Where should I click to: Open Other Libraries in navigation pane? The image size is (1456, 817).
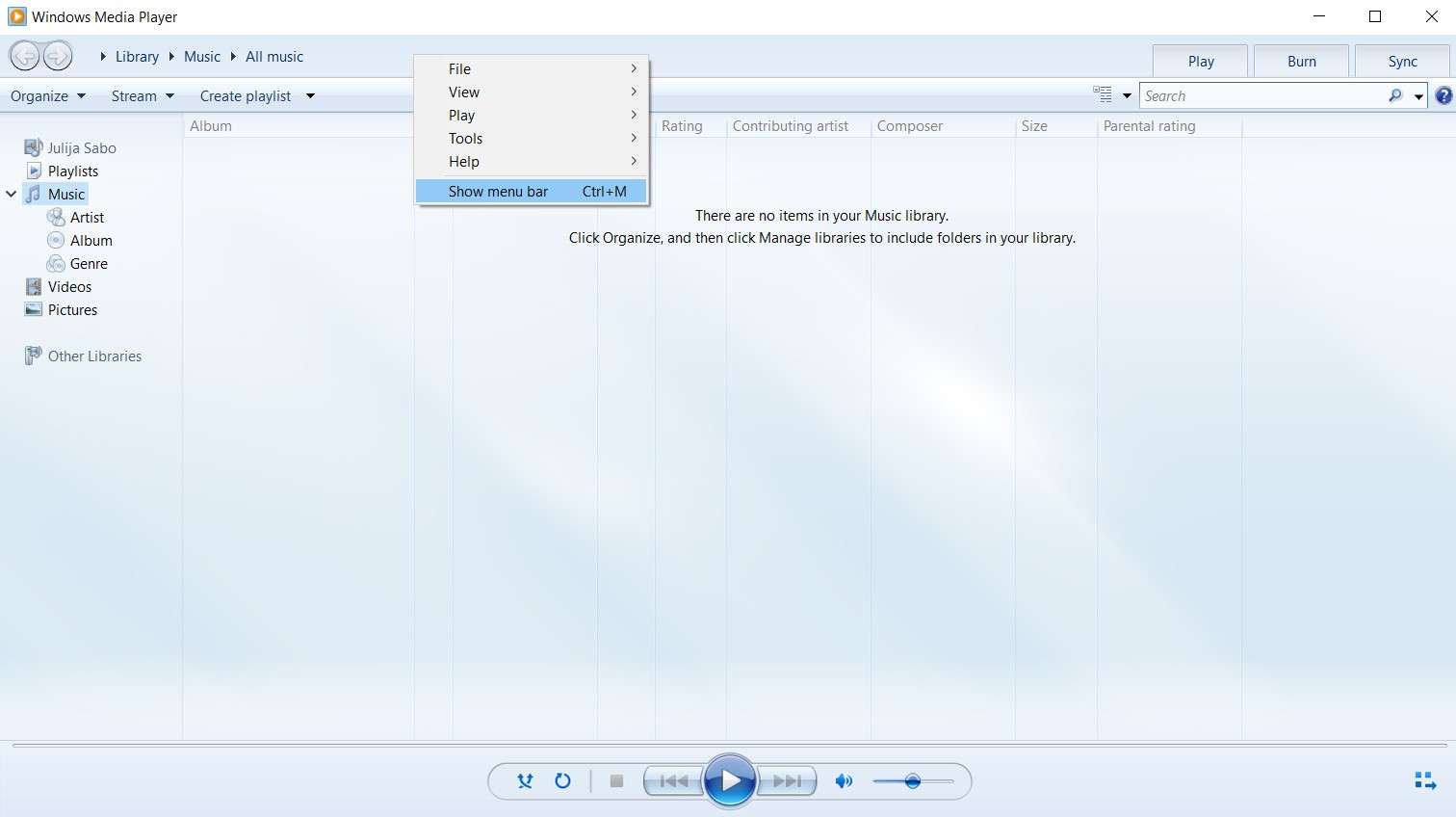(x=94, y=356)
